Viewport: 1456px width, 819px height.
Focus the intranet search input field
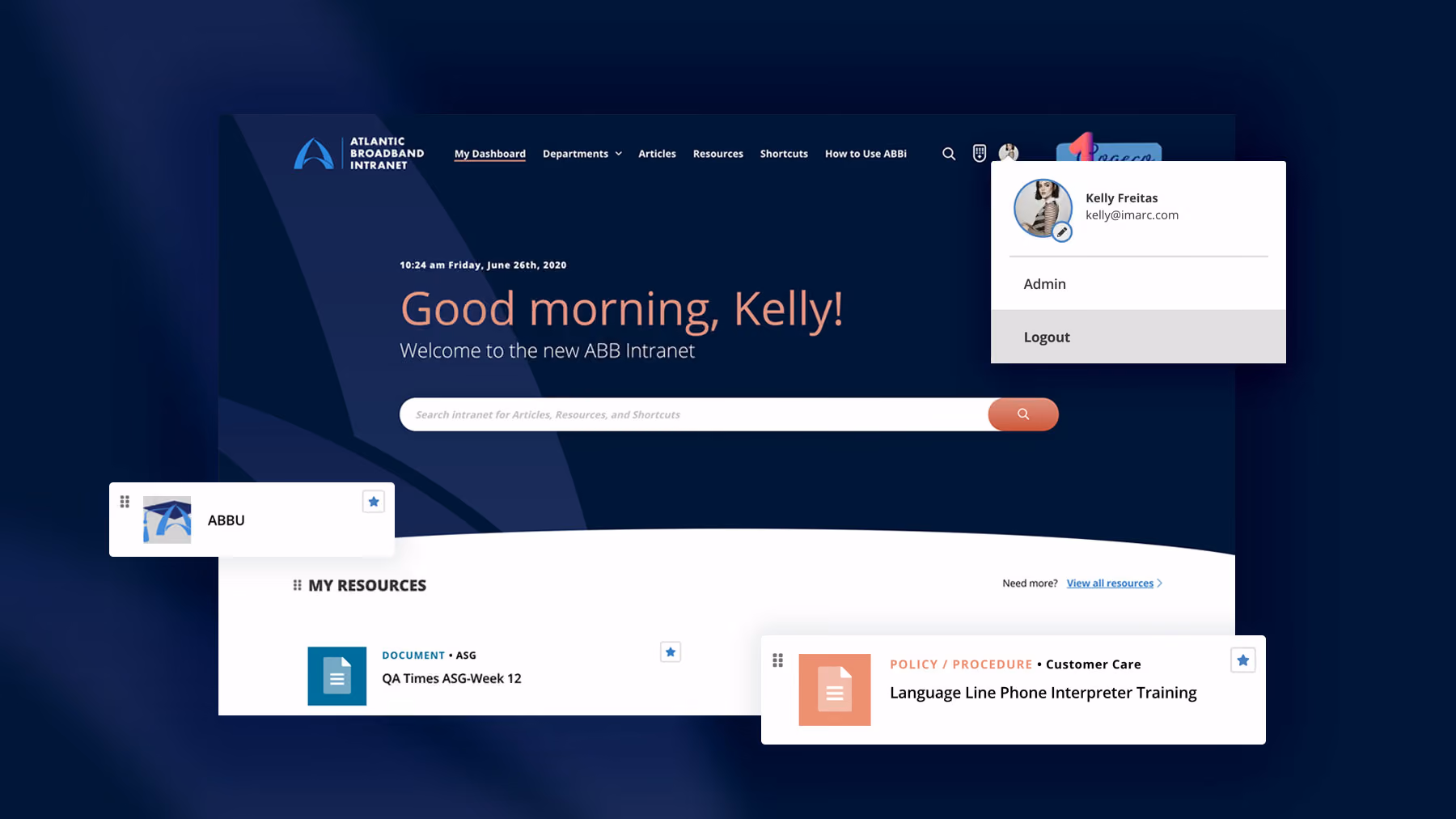tap(694, 414)
